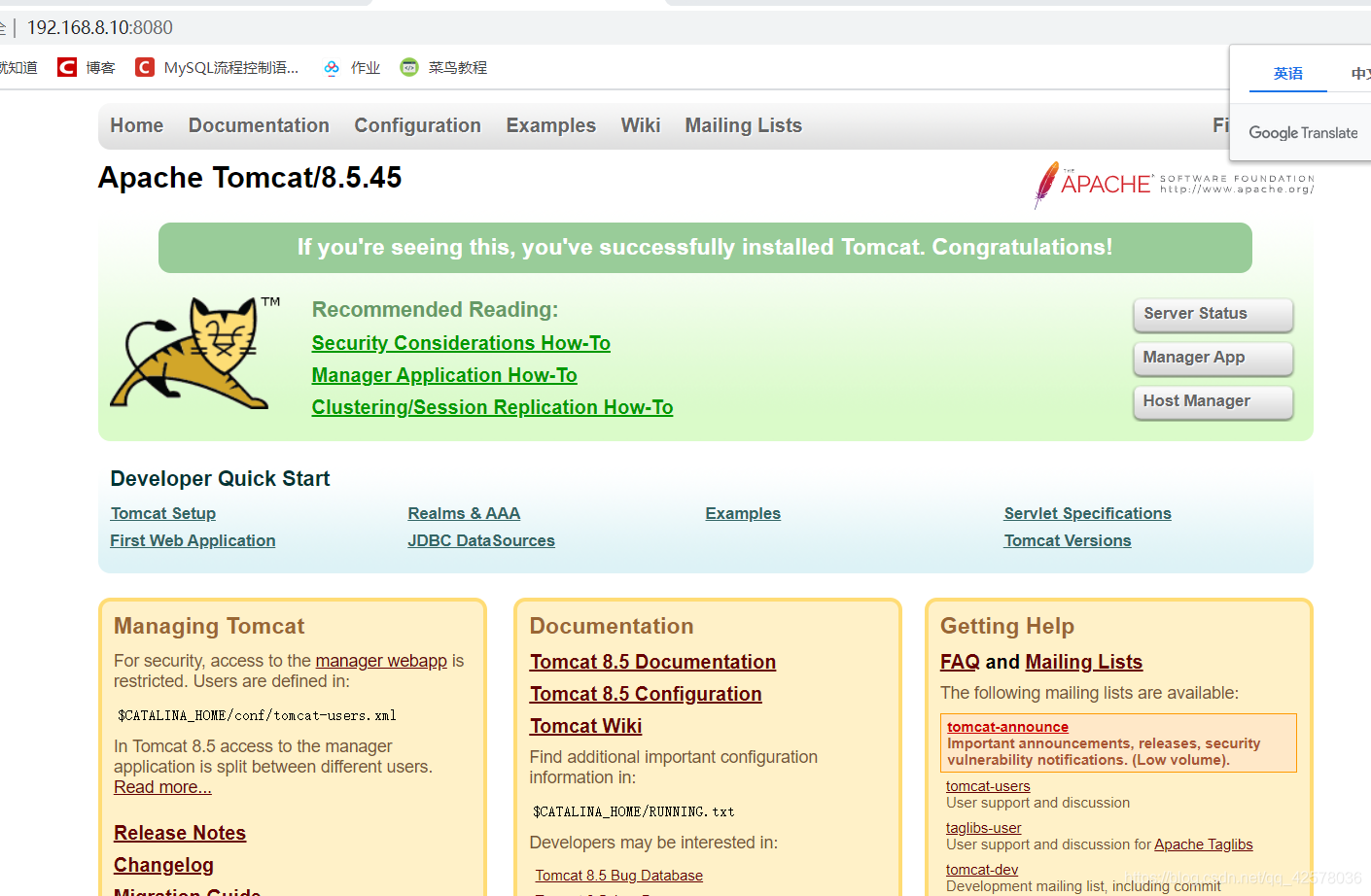Open the Release Notes link
Image resolution: width=1371 pixels, height=896 pixels.
coord(180,833)
